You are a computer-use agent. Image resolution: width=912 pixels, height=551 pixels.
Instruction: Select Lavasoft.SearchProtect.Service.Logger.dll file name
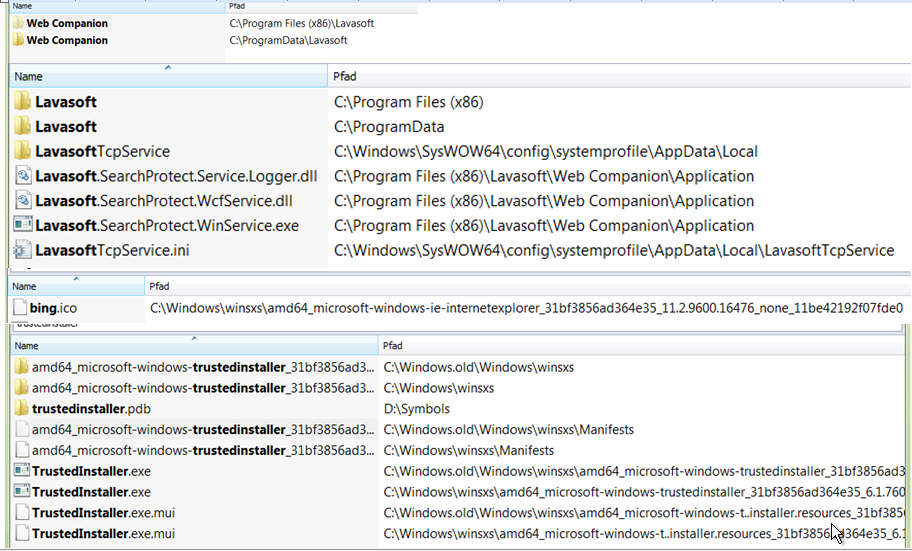click(x=176, y=176)
